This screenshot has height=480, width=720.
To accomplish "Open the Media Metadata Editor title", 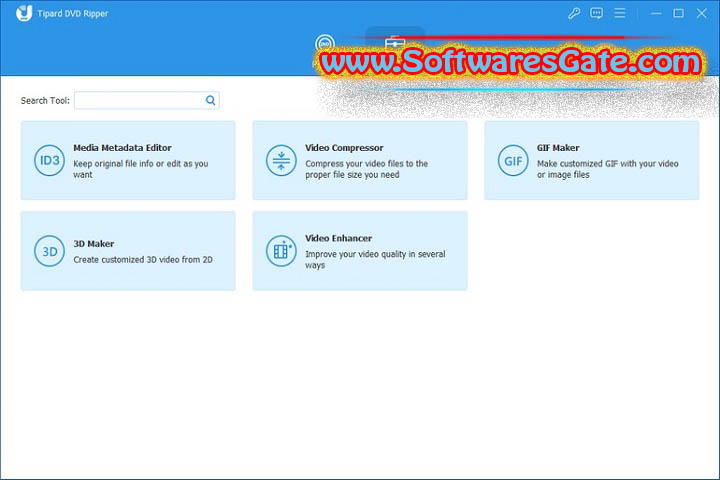I will (x=122, y=148).
